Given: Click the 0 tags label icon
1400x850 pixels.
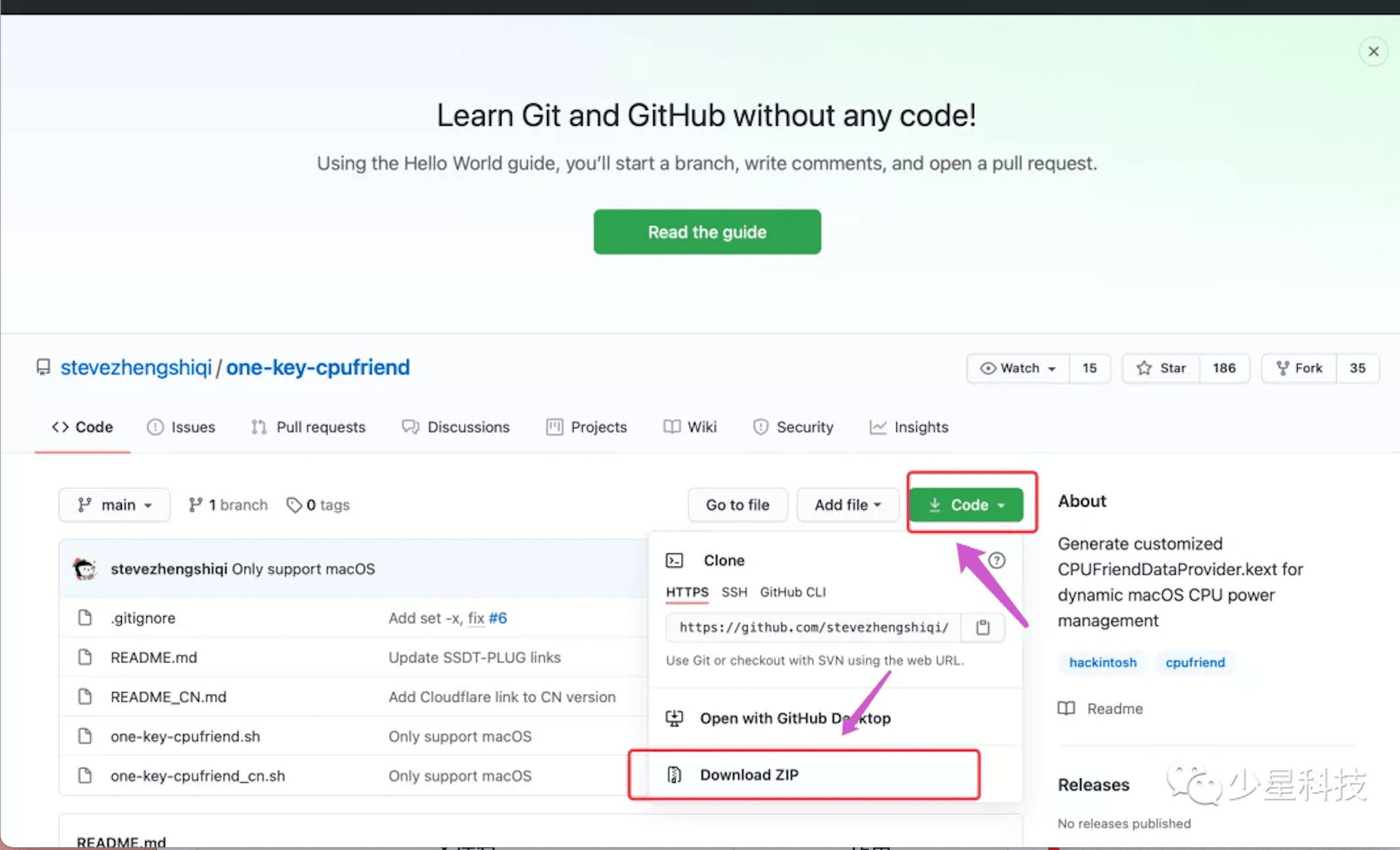Looking at the screenshot, I should [x=294, y=505].
